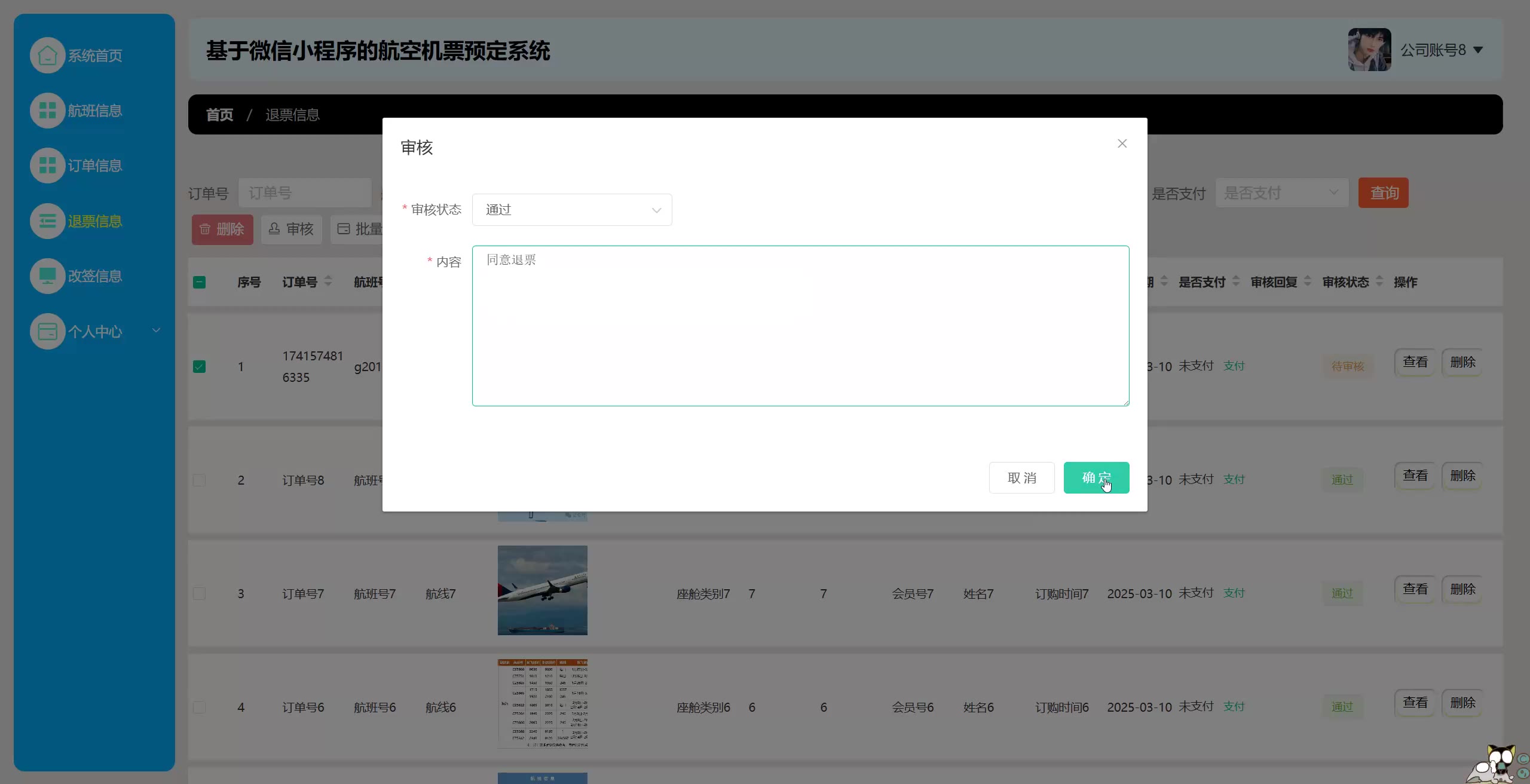This screenshot has height=784, width=1530.
Task: Close the 审核 dialog with X icon
Action: [1122, 143]
